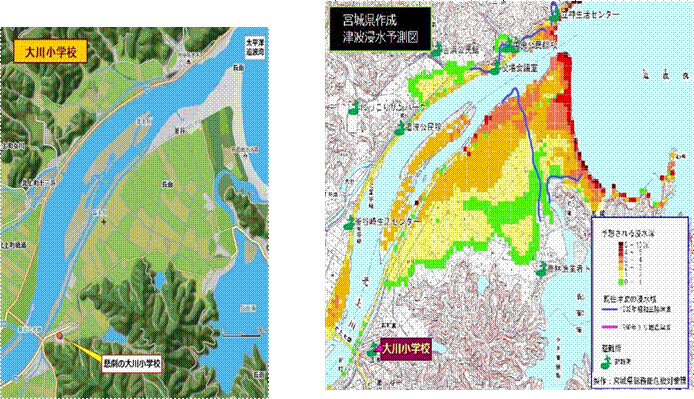Click the yellow 大川小学校 title label on left map

coord(50,51)
